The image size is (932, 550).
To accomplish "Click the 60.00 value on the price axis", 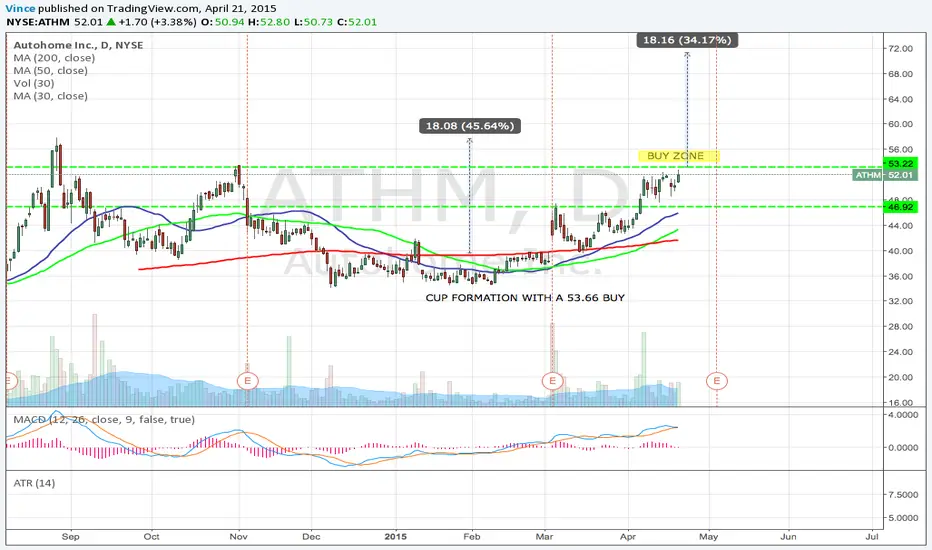I will pos(900,124).
